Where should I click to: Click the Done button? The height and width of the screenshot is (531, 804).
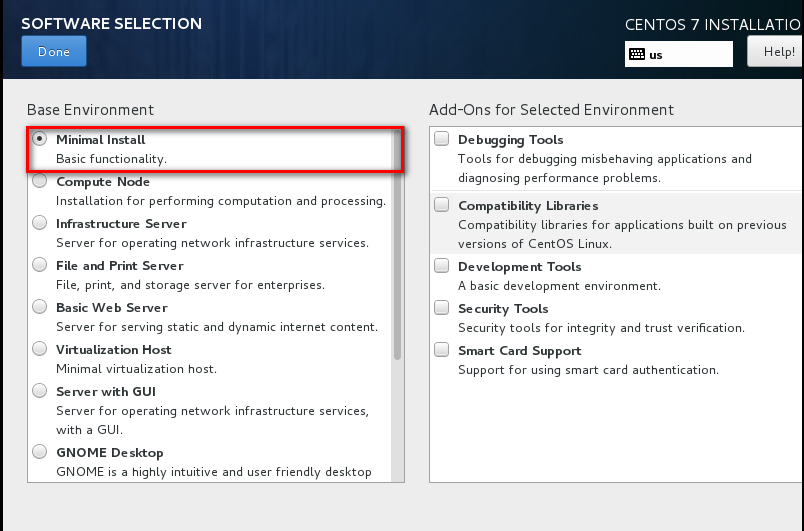point(53,51)
